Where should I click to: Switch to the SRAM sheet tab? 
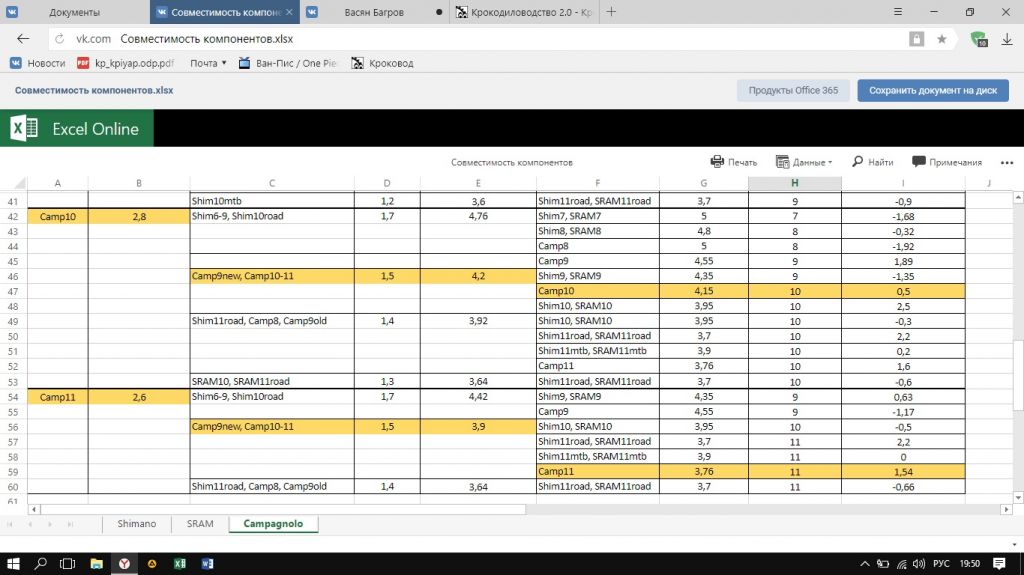(200, 523)
